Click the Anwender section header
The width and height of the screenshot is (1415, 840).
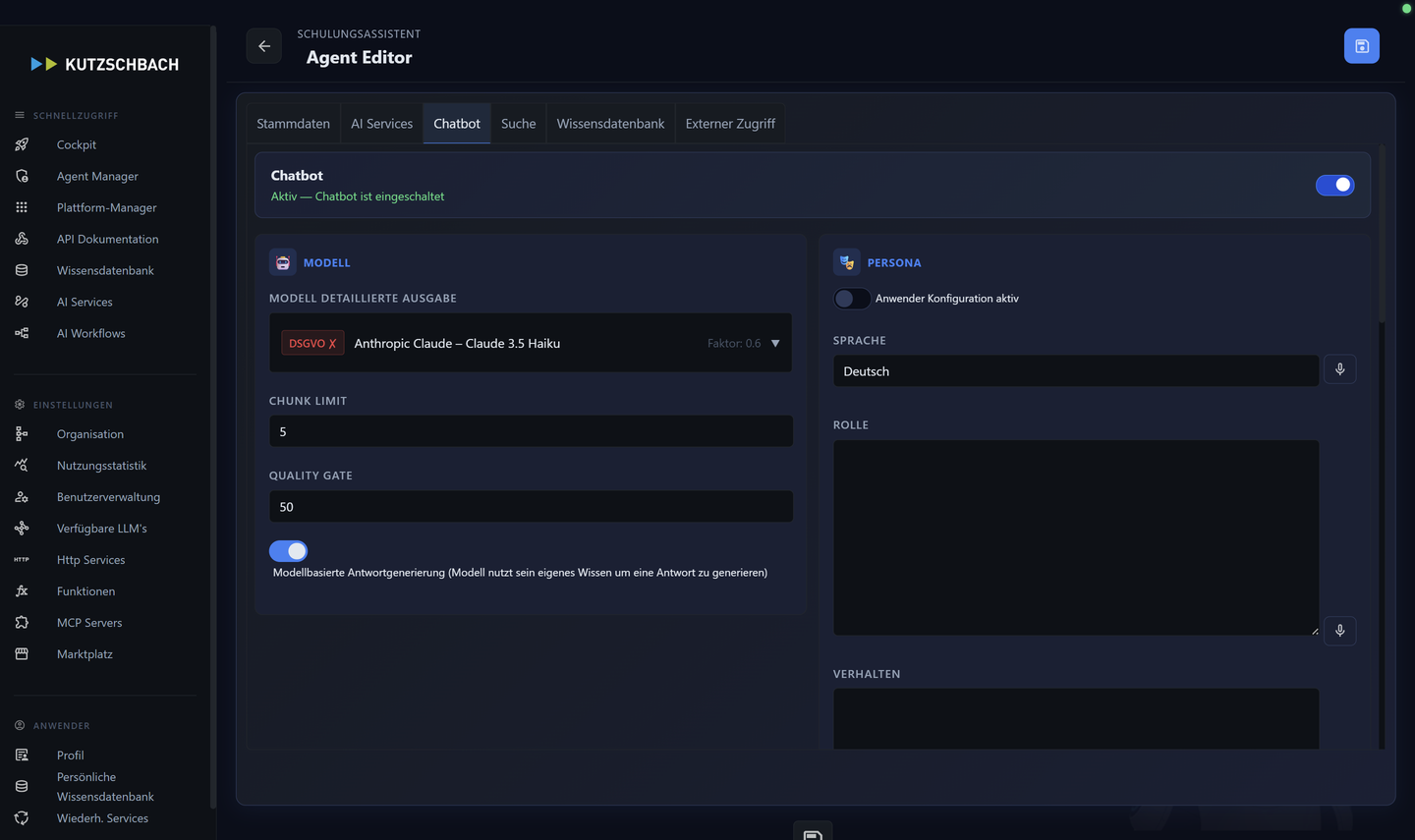pyautogui.click(x=61, y=725)
